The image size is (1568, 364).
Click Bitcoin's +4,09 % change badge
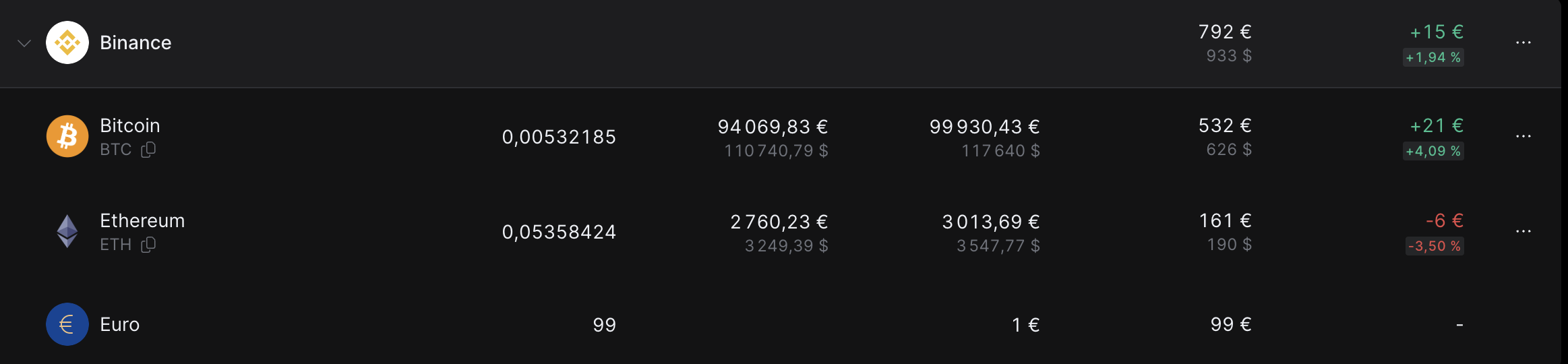coord(1433,151)
